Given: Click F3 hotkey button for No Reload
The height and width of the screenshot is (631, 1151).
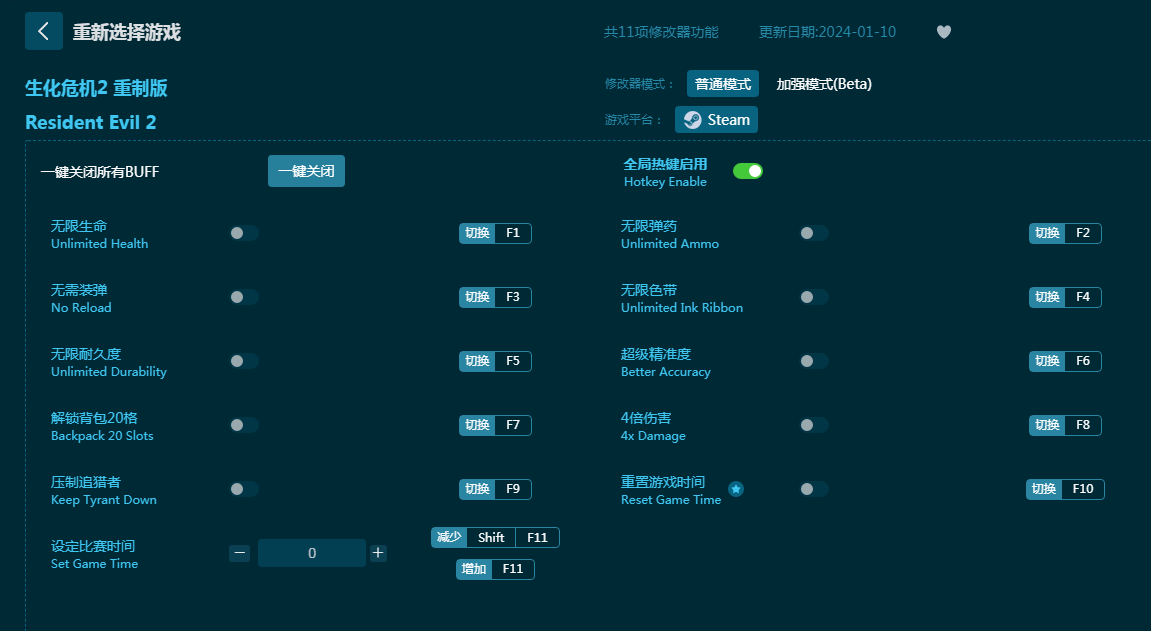Looking at the screenshot, I should click(495, 297).
